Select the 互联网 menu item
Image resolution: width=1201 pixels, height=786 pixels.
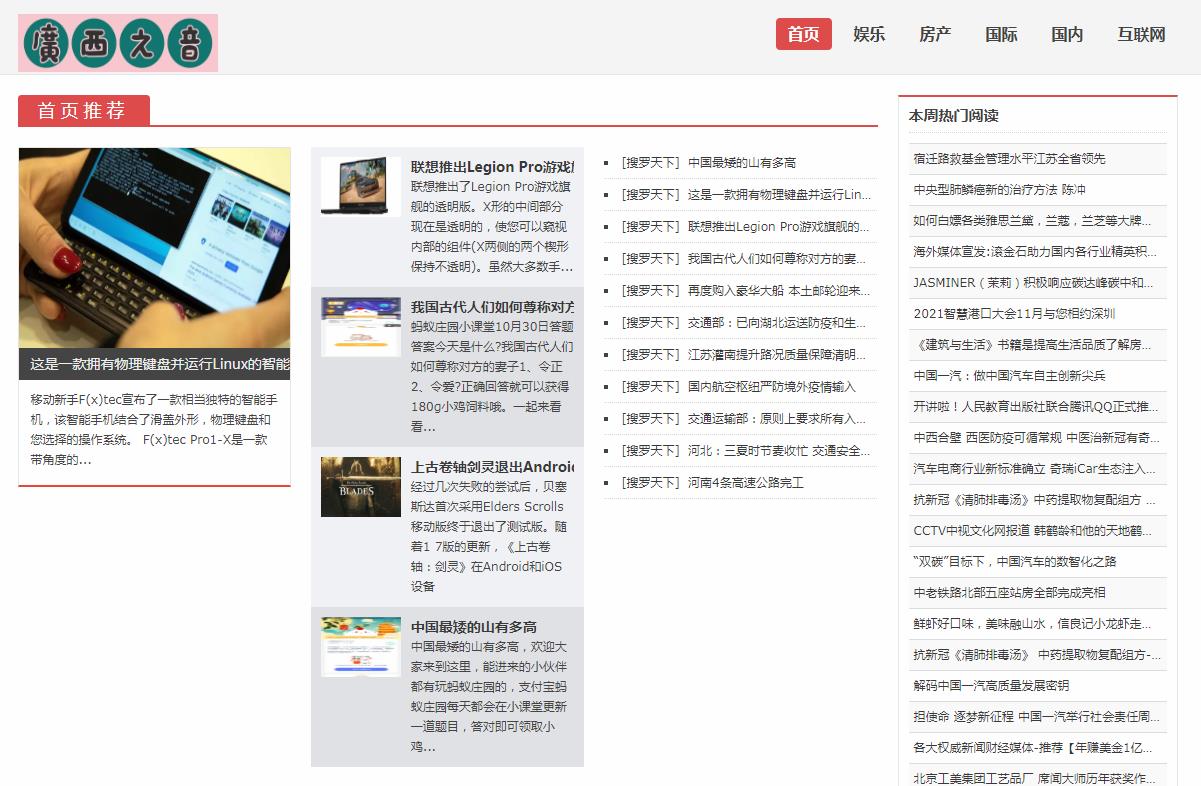click(1141, 34)
